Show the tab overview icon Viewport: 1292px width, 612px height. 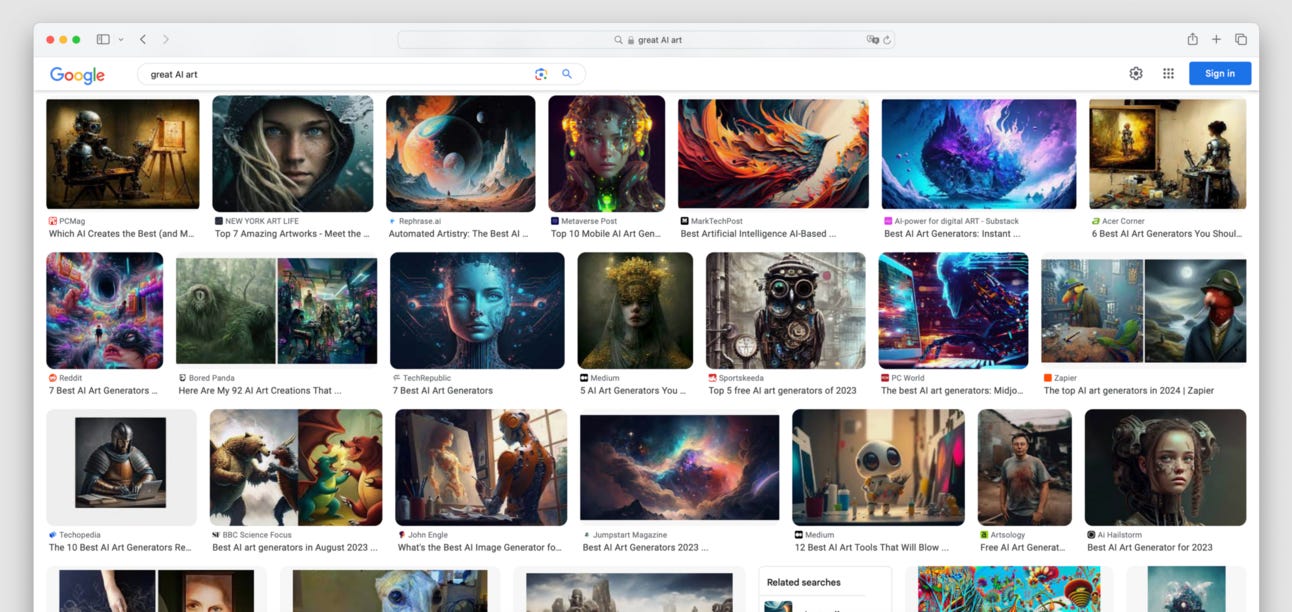click(1241, 39)
